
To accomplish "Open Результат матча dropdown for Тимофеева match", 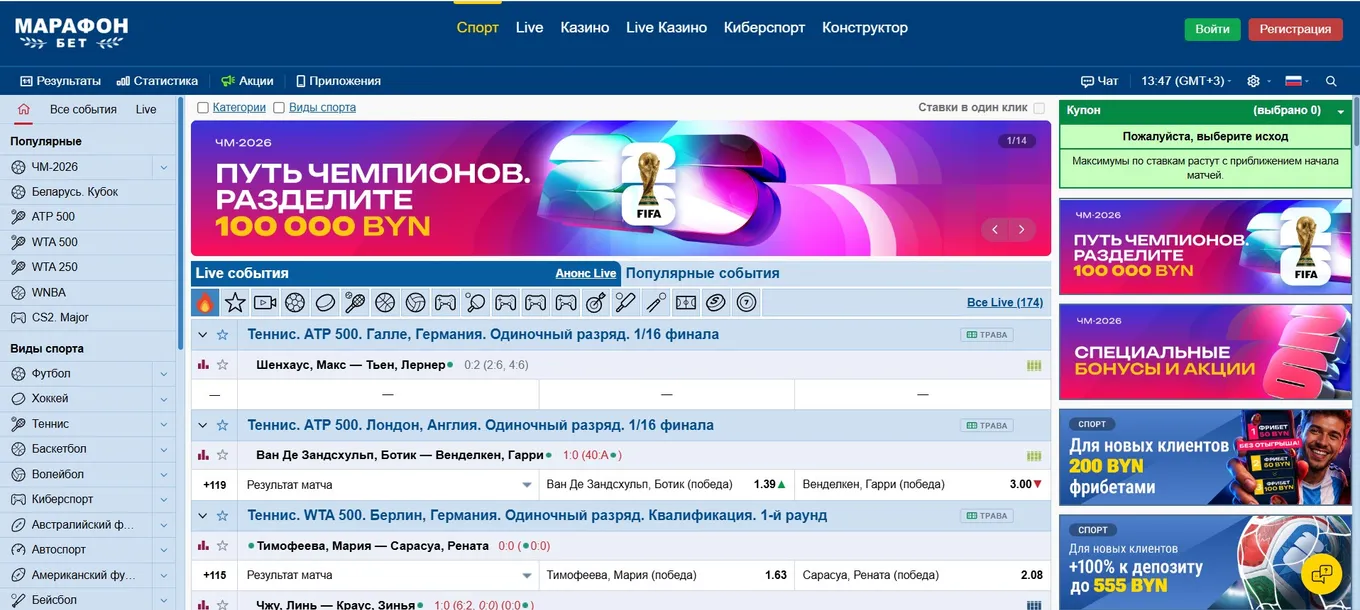I will pos(388,575).
